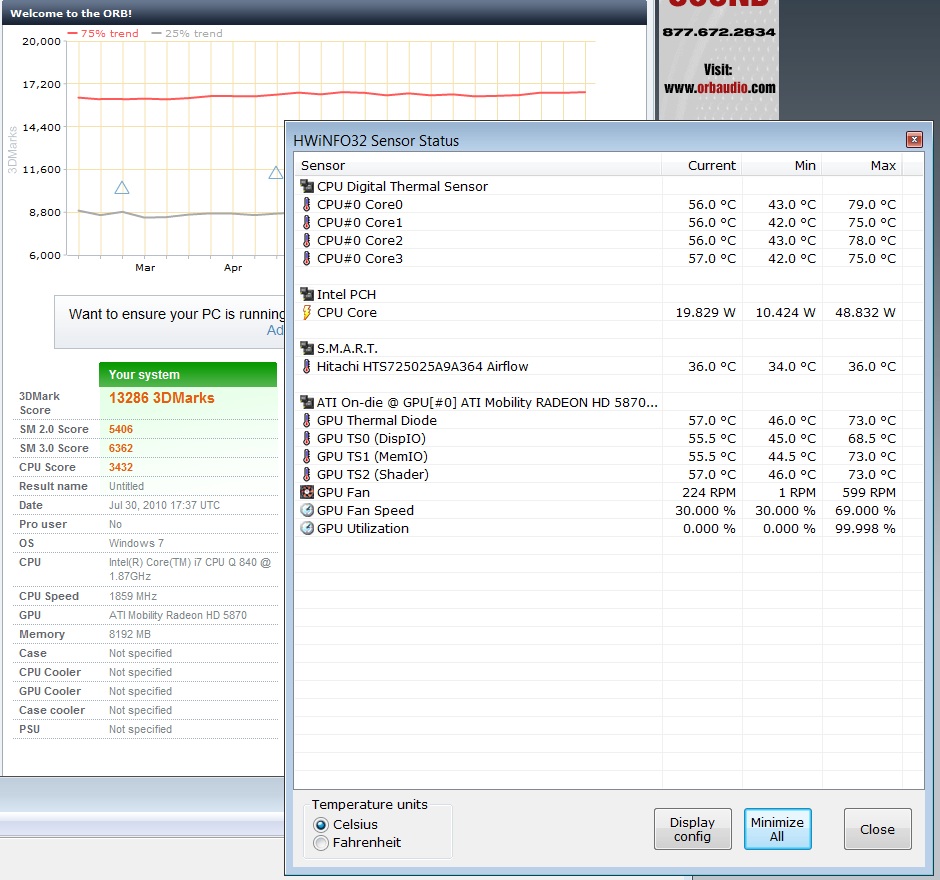
Task: Click the March triangle marker on the ORB chart
Action: (x=122, y=188)
